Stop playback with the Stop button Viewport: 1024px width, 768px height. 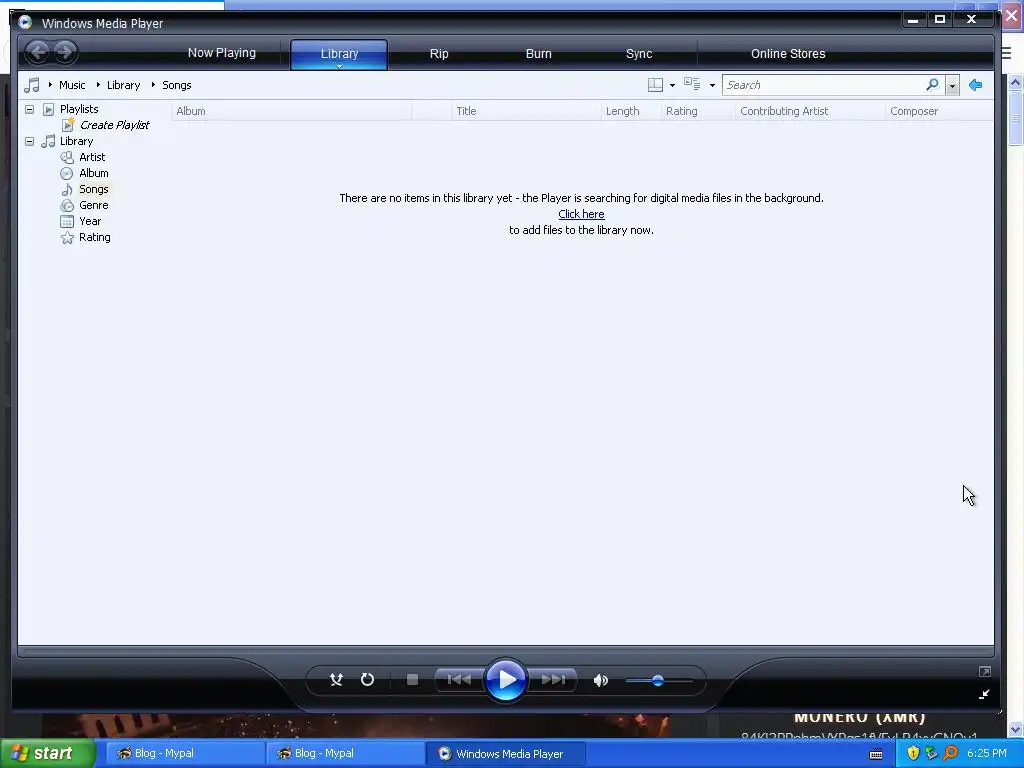(412, 680)
